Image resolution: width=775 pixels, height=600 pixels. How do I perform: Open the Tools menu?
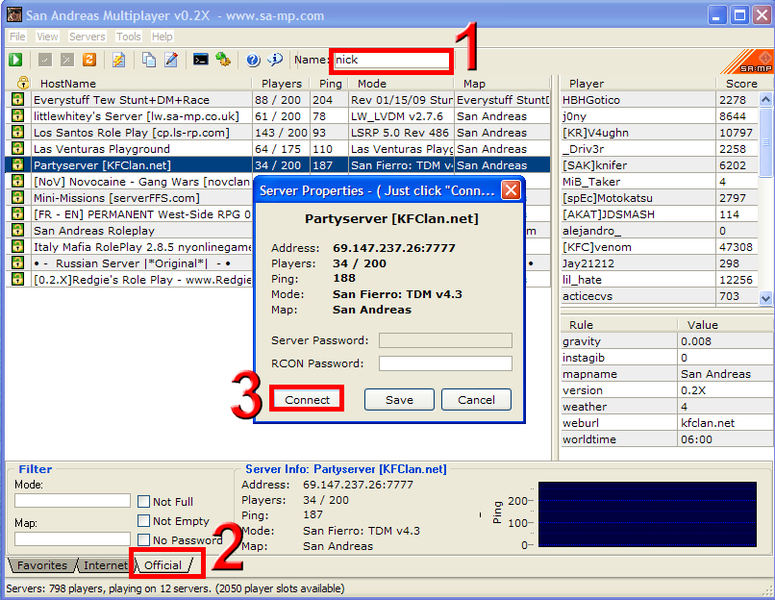click(129, 37)
